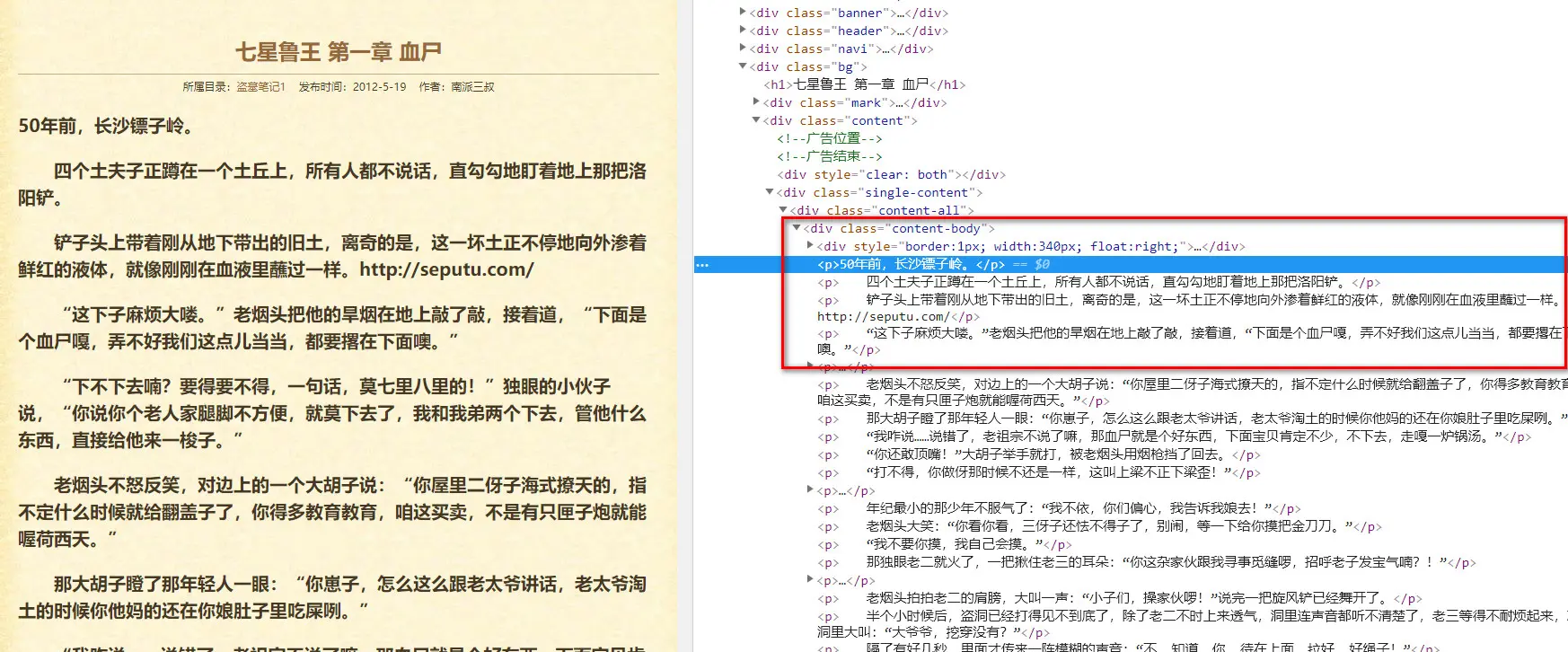Expand the div class="banner" node
The image size is (1568, 652).
pos(743,12)
